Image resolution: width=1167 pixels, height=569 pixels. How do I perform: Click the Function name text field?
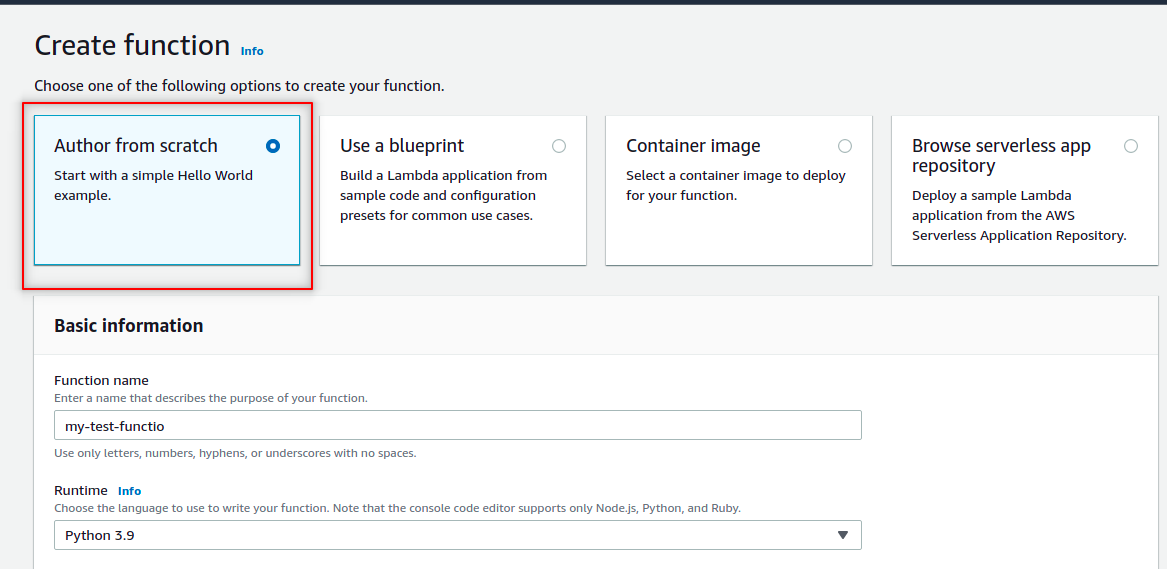[x=457, y=426]
